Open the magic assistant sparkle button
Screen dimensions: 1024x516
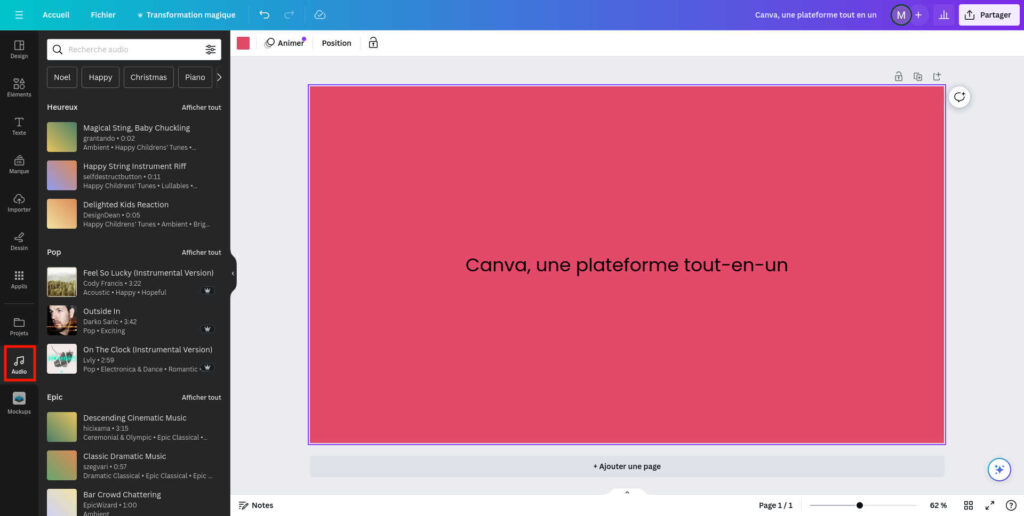point(999,469)
